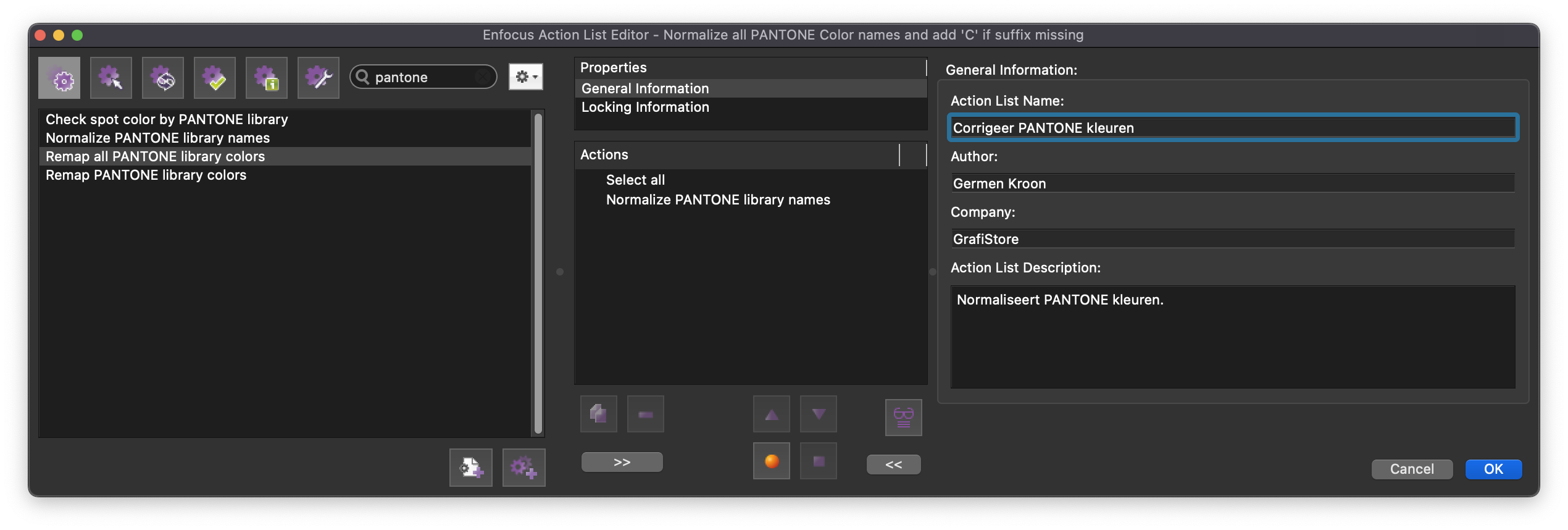The width and height of the screenshot is (1568, 530).
Task: Click the Properties column header
Action: (x=751, y=67)
